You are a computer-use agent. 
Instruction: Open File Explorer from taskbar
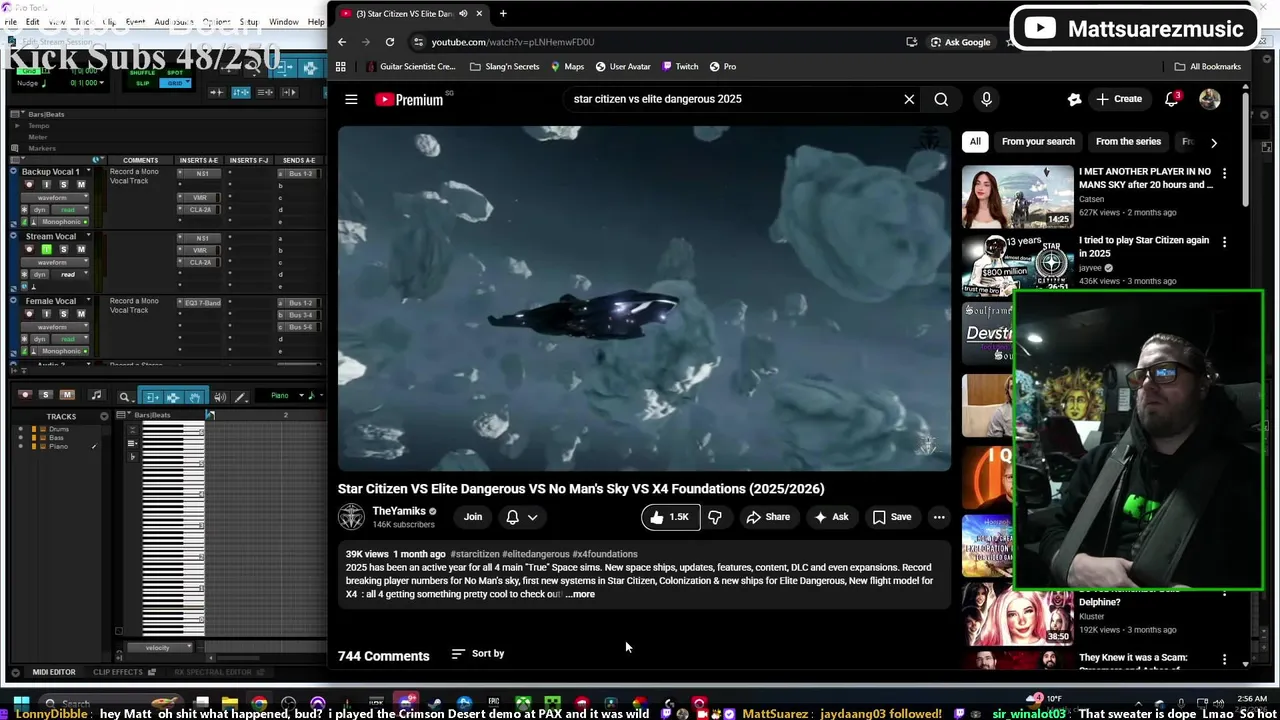tap(230, 703)
